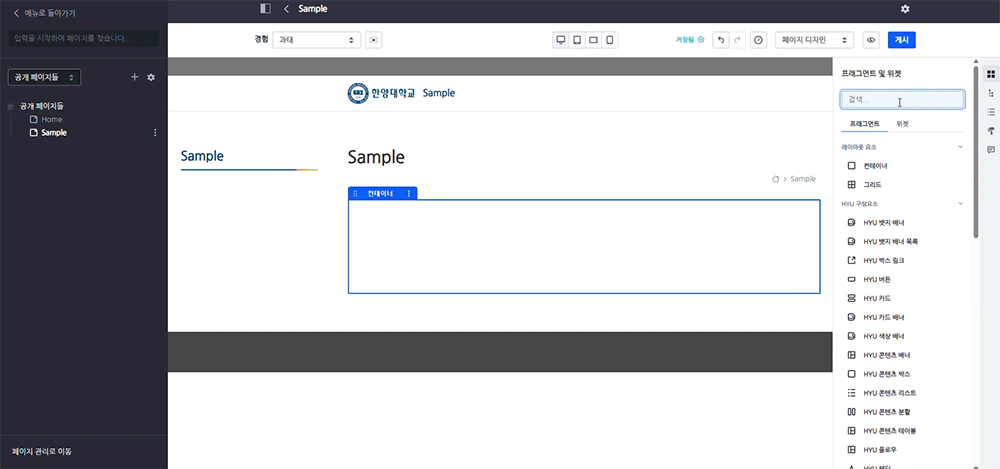Switch to the 위젯 tab
1000x469 pixels.
(x=902, y=124)
